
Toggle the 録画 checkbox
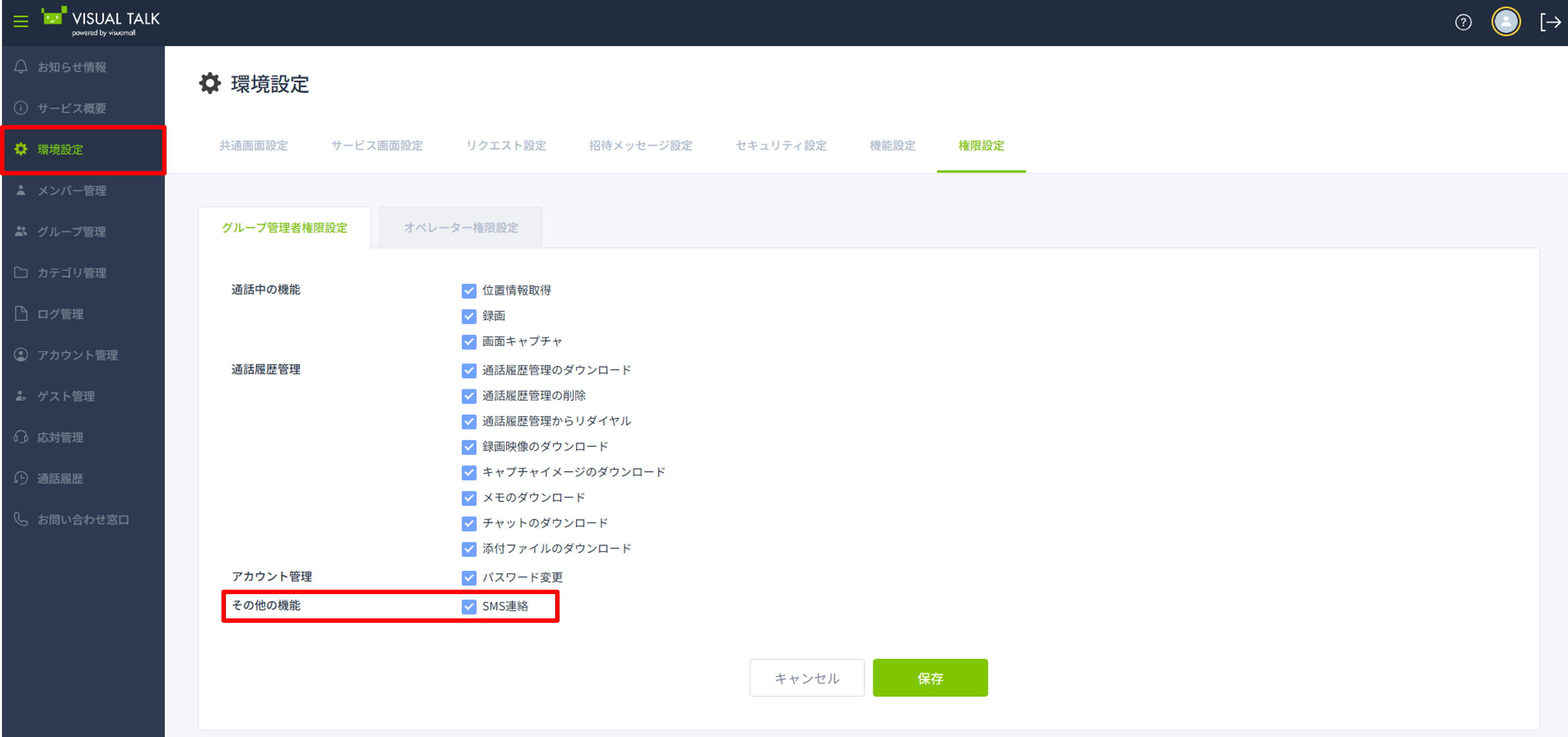tap(469, 316)
